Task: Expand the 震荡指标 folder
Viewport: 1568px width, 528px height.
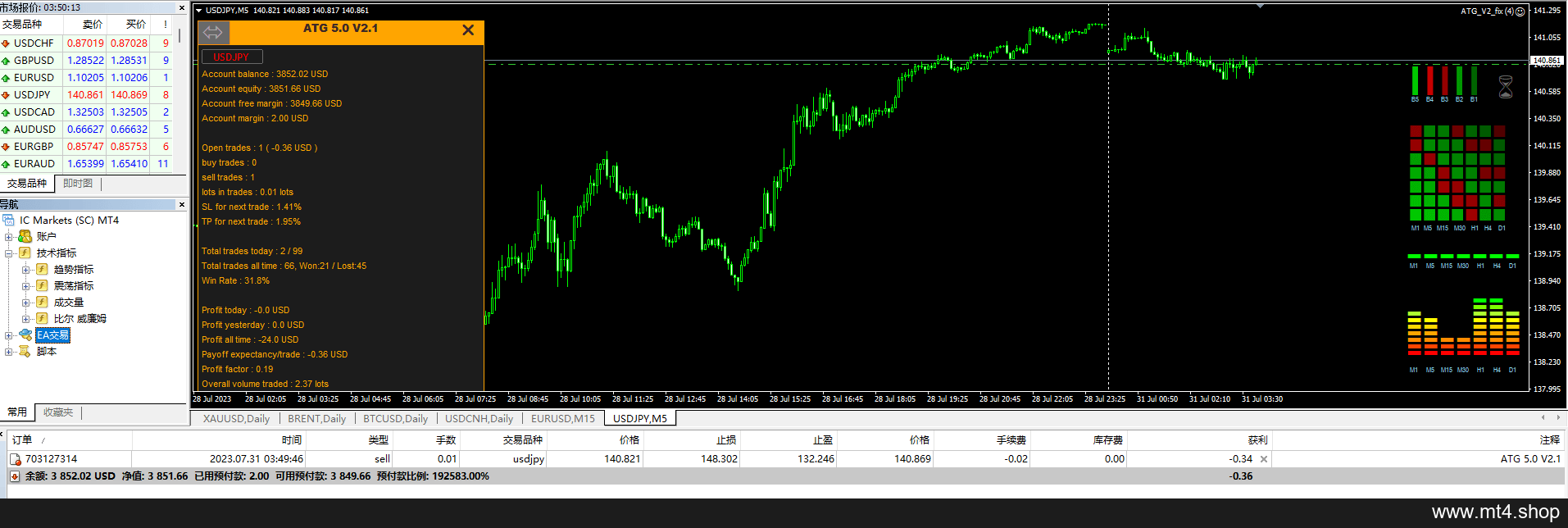Action: tap(25, 286)
